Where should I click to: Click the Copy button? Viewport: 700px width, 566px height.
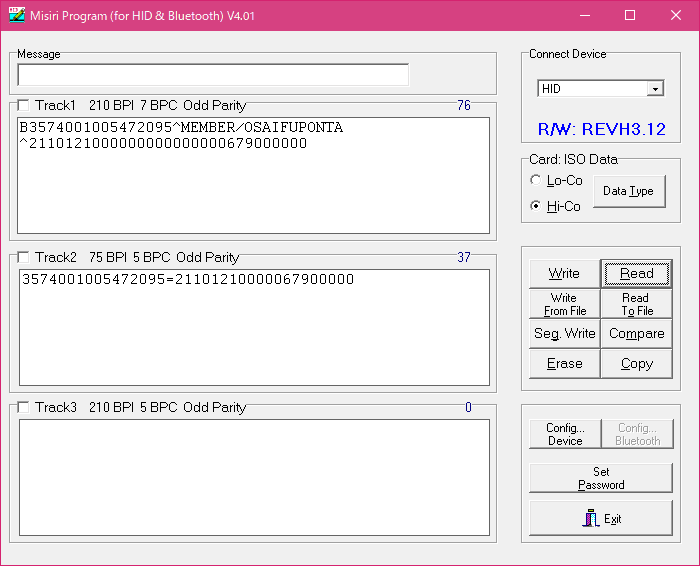(x=636, y=364)
